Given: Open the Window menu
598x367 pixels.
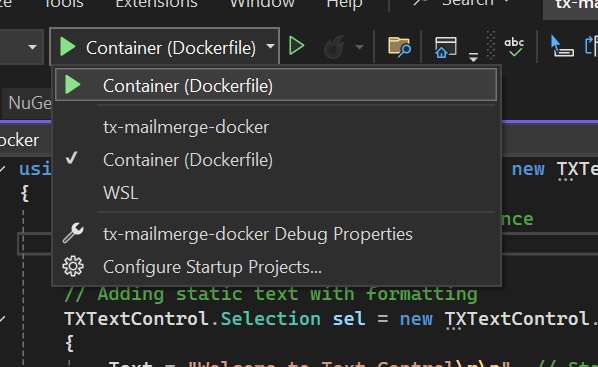Looking at the screenshot, I should coord(262,4).
